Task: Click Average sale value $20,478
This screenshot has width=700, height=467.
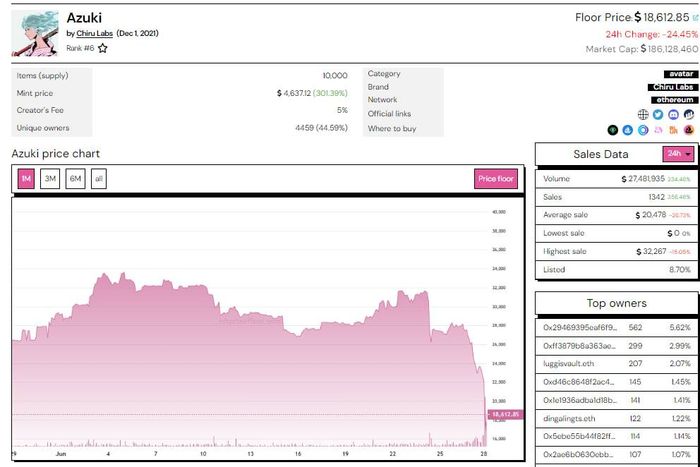Action: tap(650, 215)
